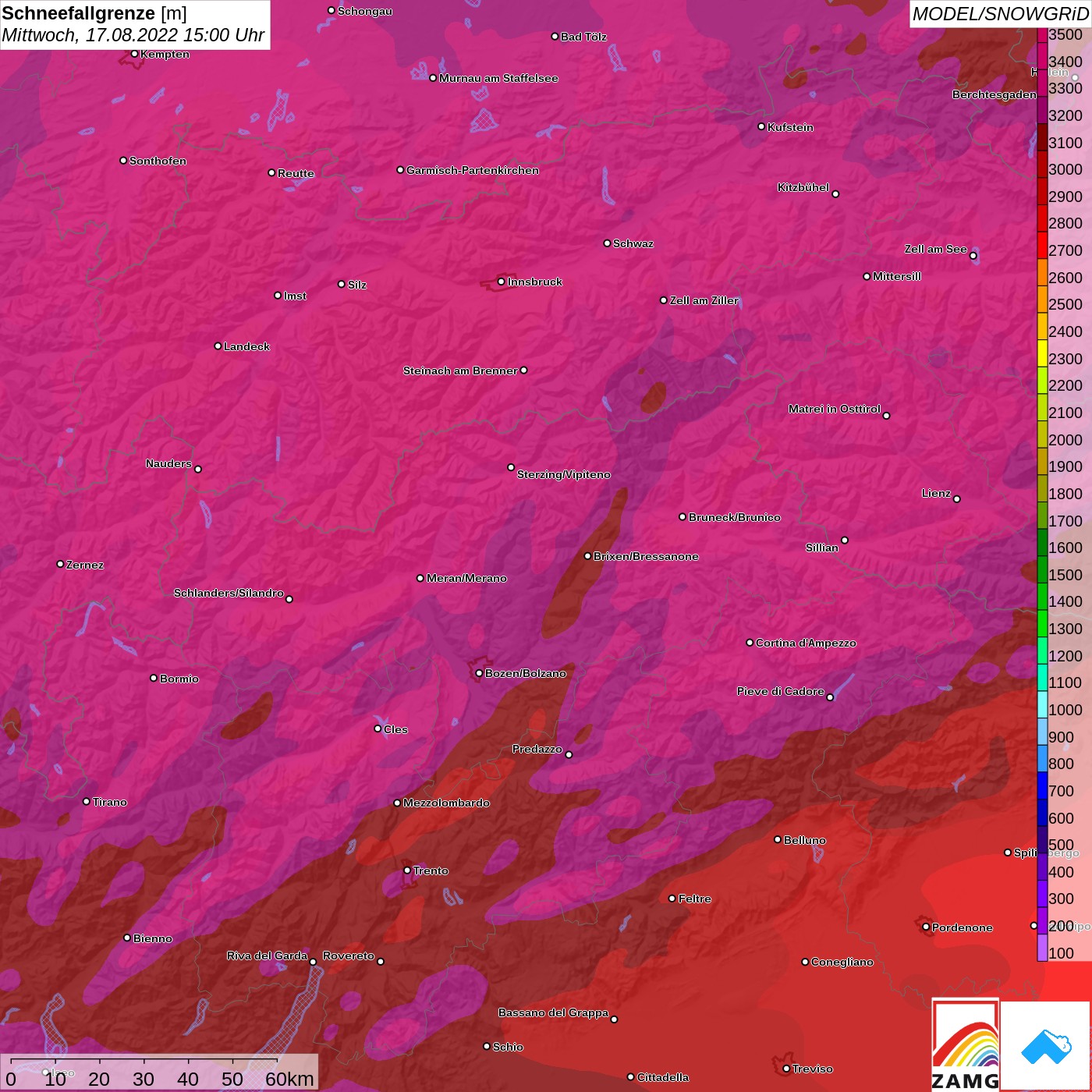1092x1092 pixels.
Task: Click the Silz town label
Action: 357,285
